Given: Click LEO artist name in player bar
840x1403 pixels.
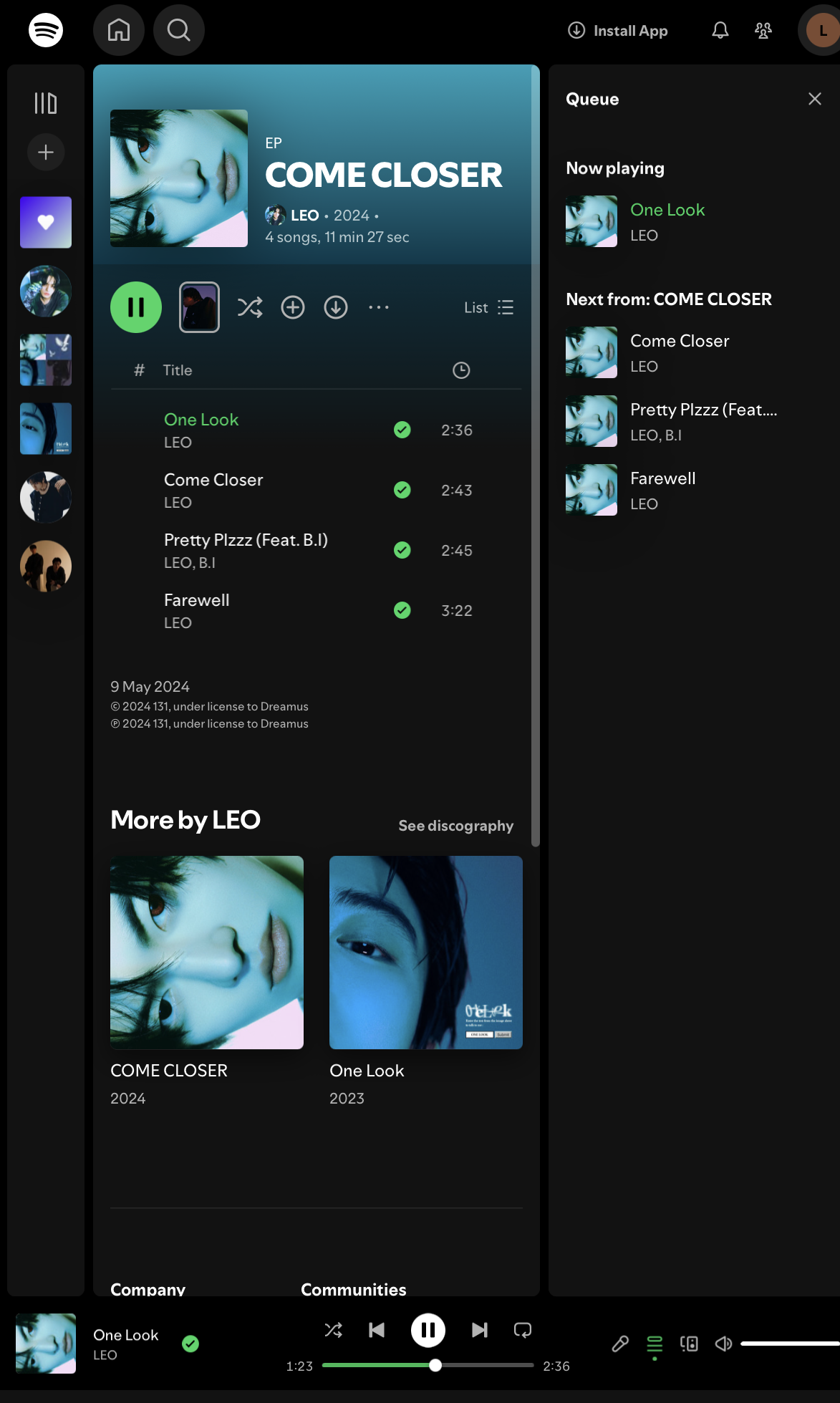Looking at the screenshot, I should pyautogui.click(x=105, y=1355).
